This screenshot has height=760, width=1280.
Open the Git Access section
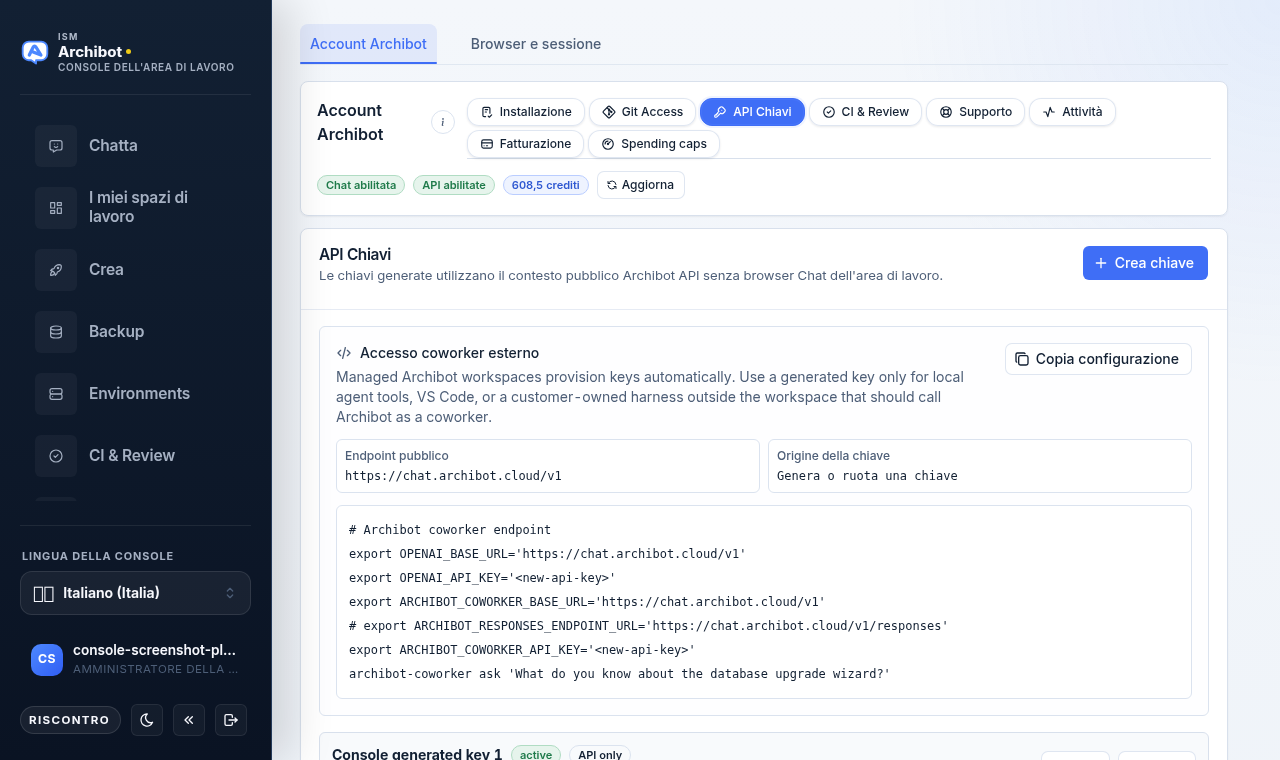[x=642, y=112]
